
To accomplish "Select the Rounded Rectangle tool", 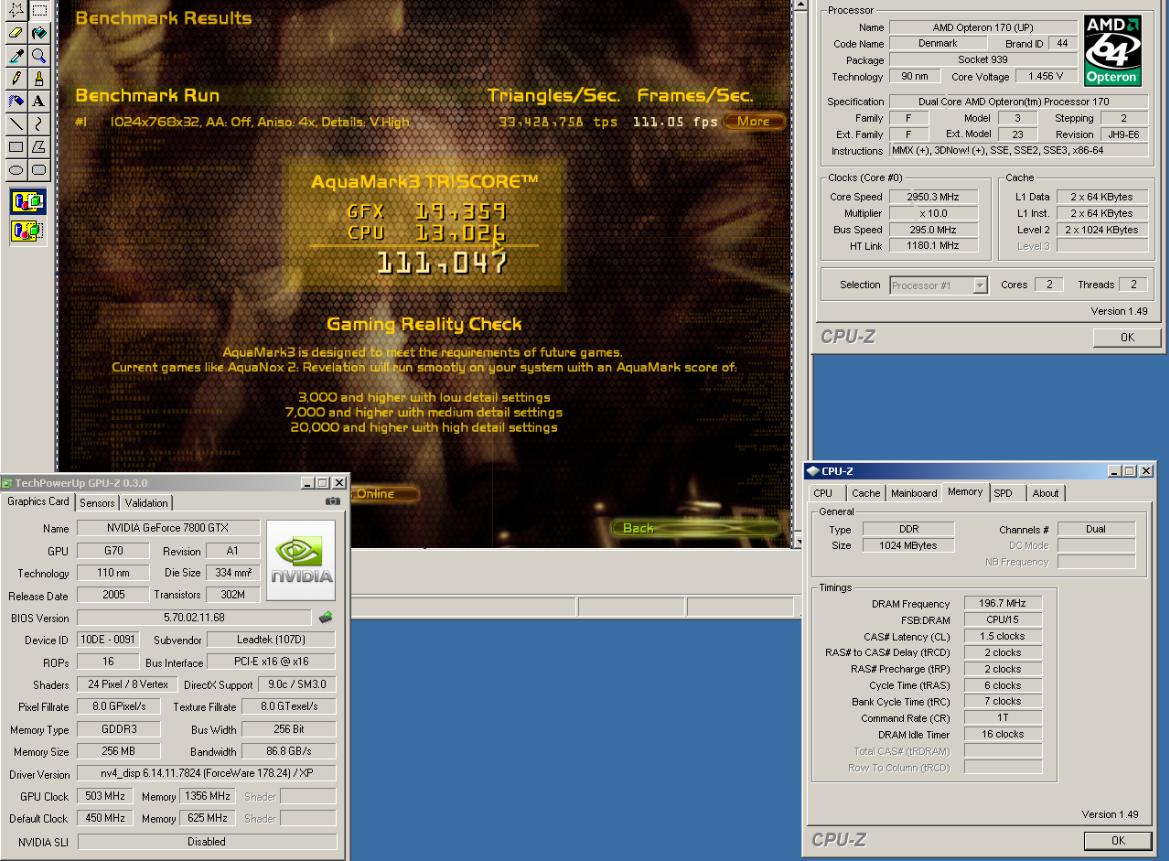I will 39,170.
